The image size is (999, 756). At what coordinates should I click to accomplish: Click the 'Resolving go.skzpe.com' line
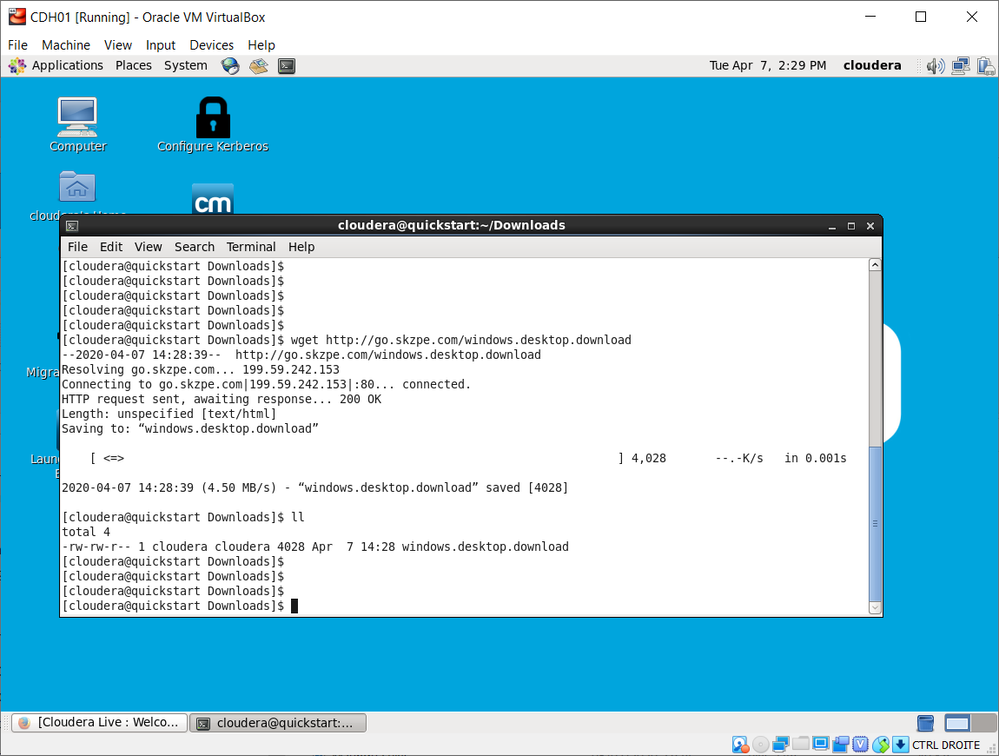click(x=201, y=370)
